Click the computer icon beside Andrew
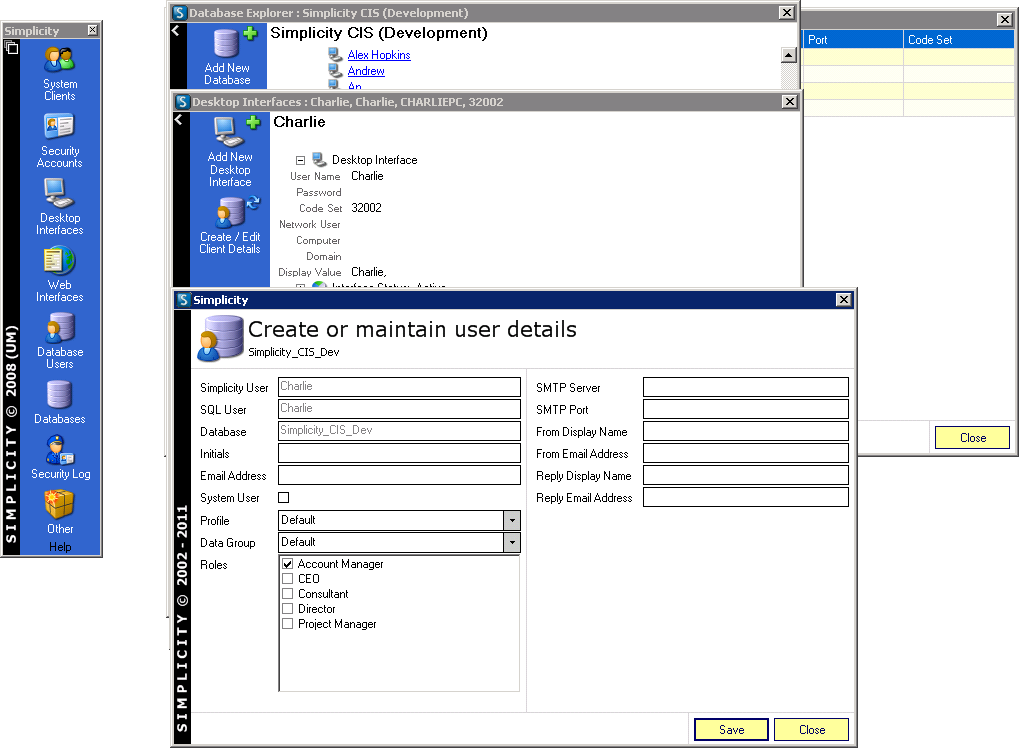The height and width of the screenshot is (748, 1019). [335, 70]
